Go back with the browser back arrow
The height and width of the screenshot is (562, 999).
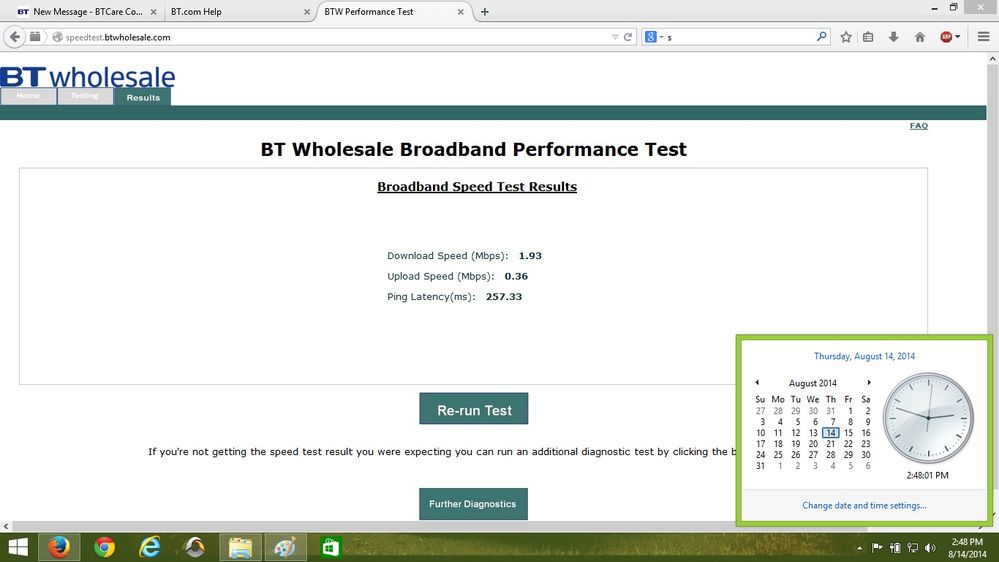click(15, 37)
